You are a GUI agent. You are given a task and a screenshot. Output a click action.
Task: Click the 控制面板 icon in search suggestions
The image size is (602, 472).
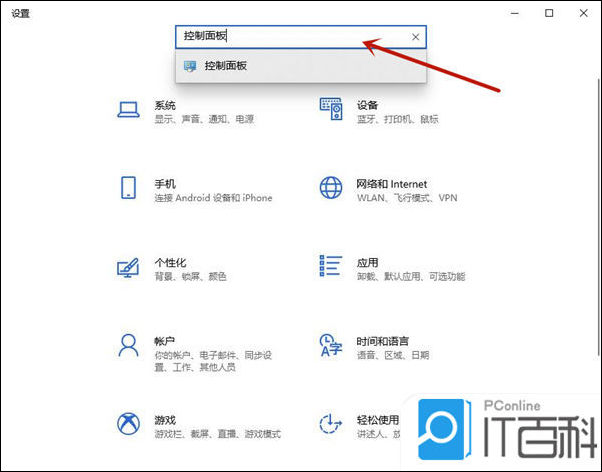coord(190,66)
